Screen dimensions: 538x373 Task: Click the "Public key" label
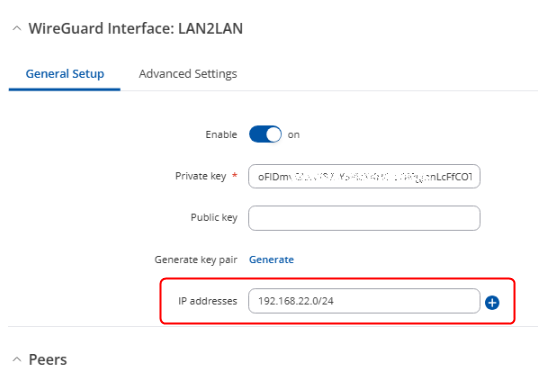tap(214, 218)
